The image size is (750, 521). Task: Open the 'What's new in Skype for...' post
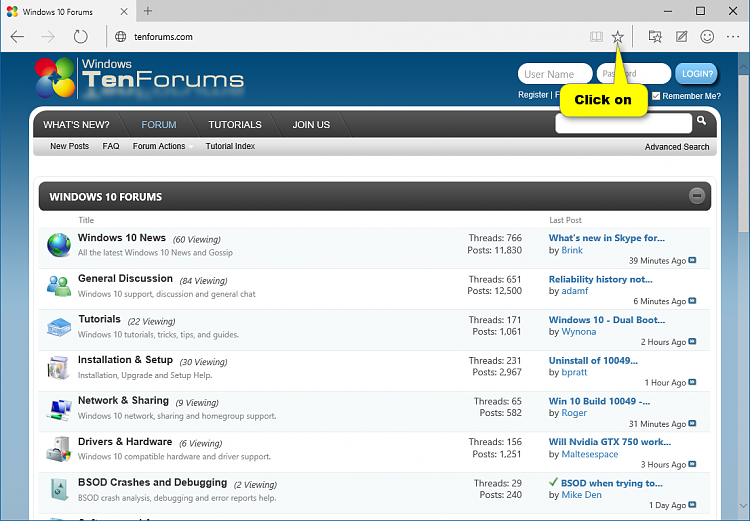[607, 238]
